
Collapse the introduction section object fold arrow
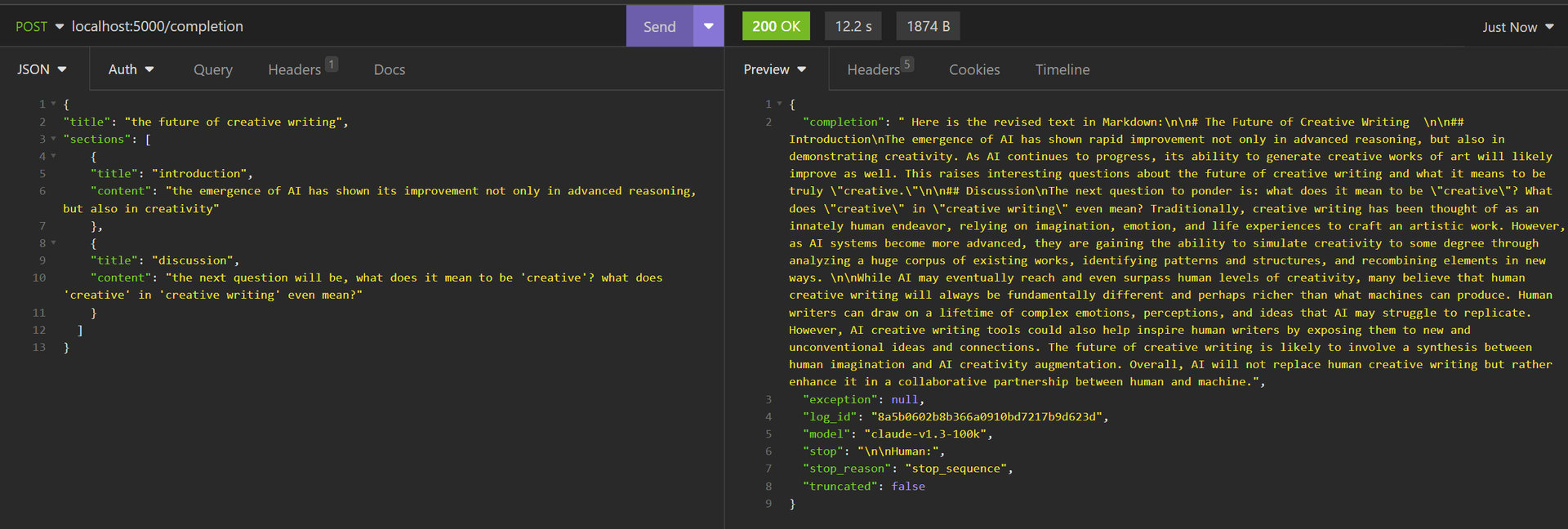54,156
